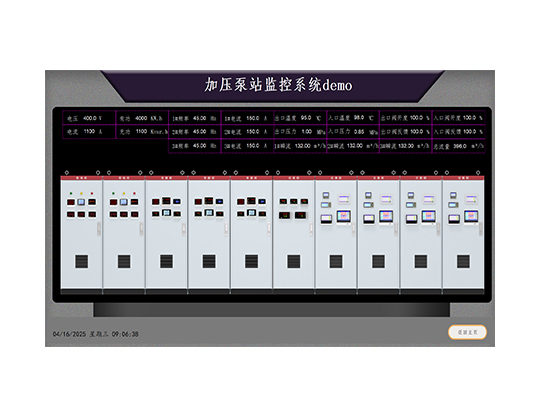Select the ventilation grille on the sixth cabinet
The width and height of the screenshot is (540, 410).
(294, 262)
